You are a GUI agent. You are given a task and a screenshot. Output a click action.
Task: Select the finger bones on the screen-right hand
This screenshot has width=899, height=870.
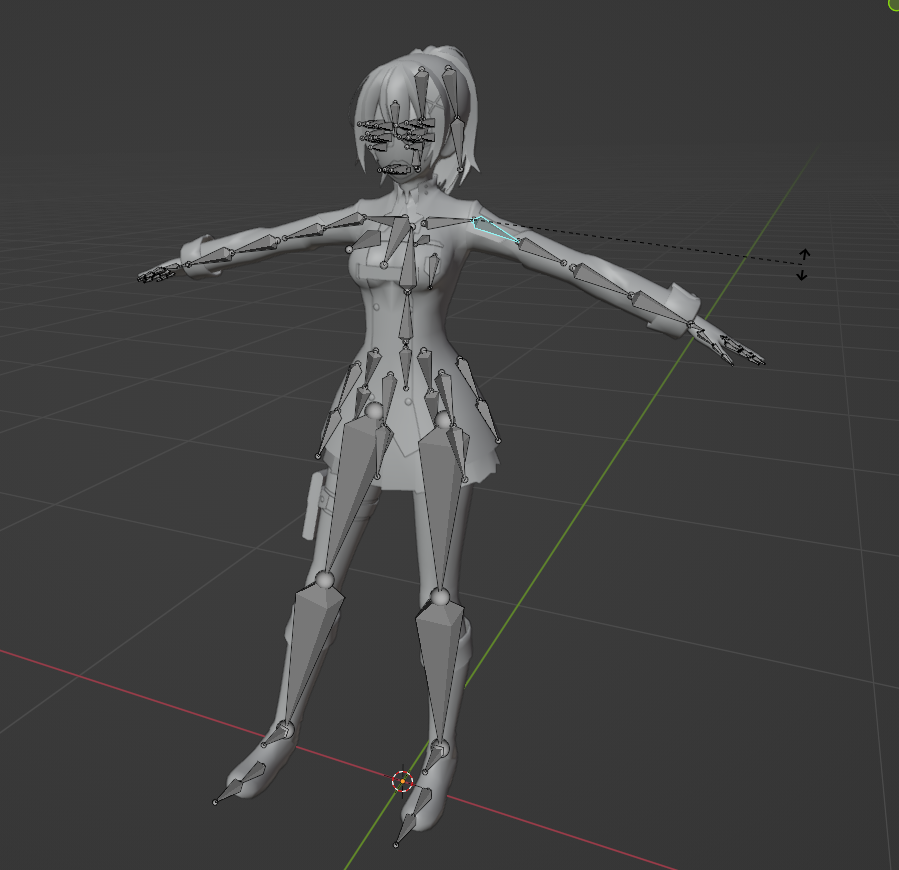[740, 351]
